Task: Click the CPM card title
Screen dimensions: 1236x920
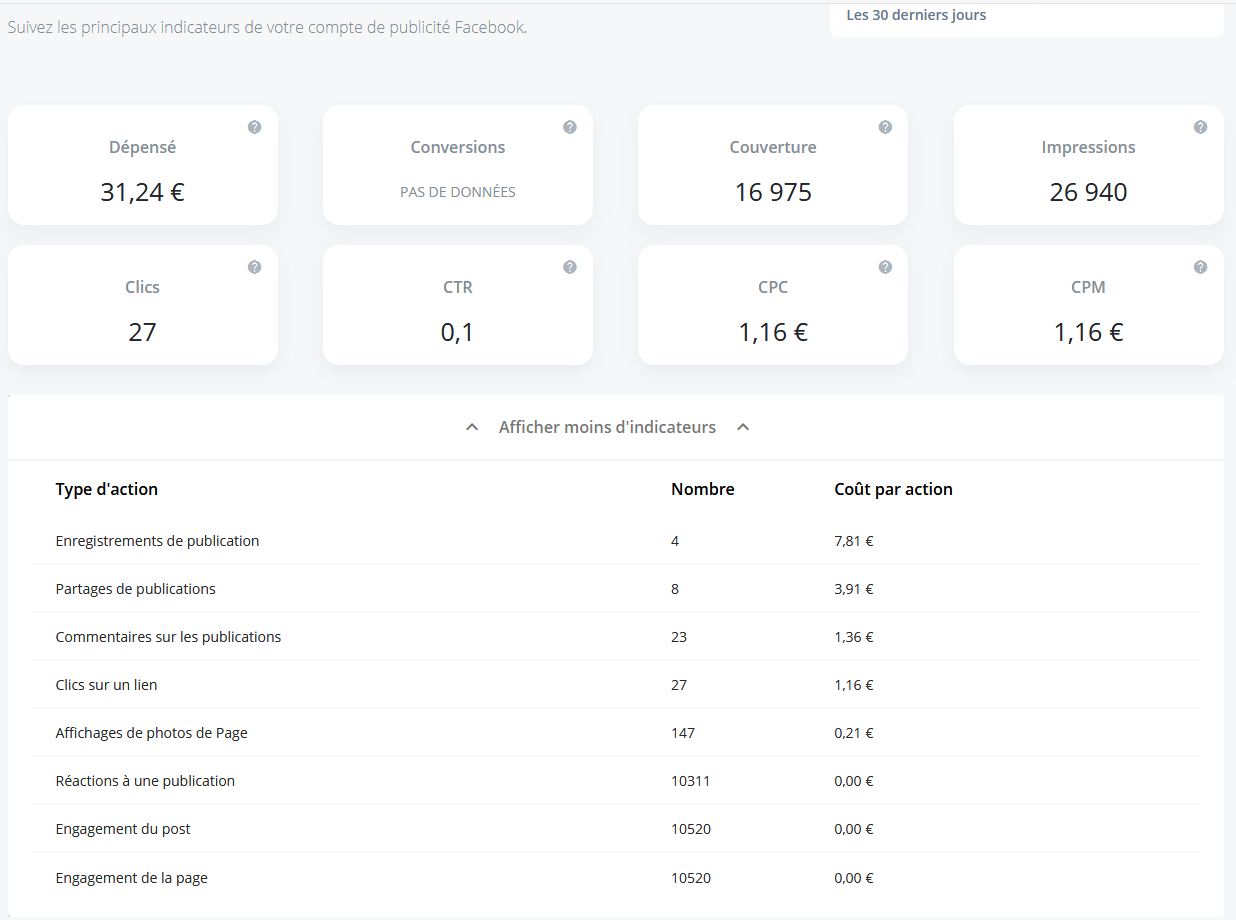Action: [x=1088, y=287]
